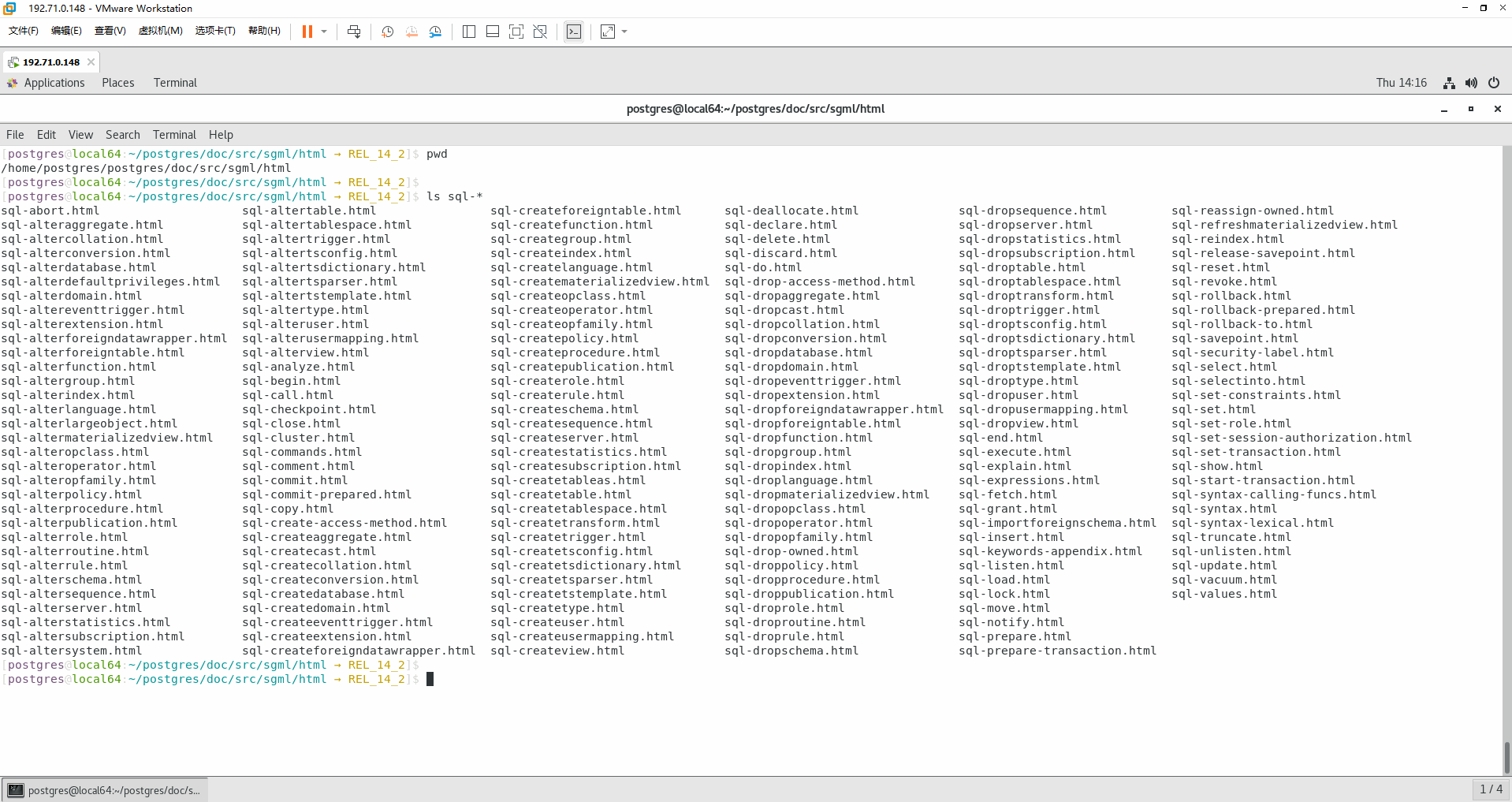The width and height of the screenshot is (1512, 802).
Task: Click sql-deallocate.html file name
Action: pyautogui.click(x=791, y=211)
